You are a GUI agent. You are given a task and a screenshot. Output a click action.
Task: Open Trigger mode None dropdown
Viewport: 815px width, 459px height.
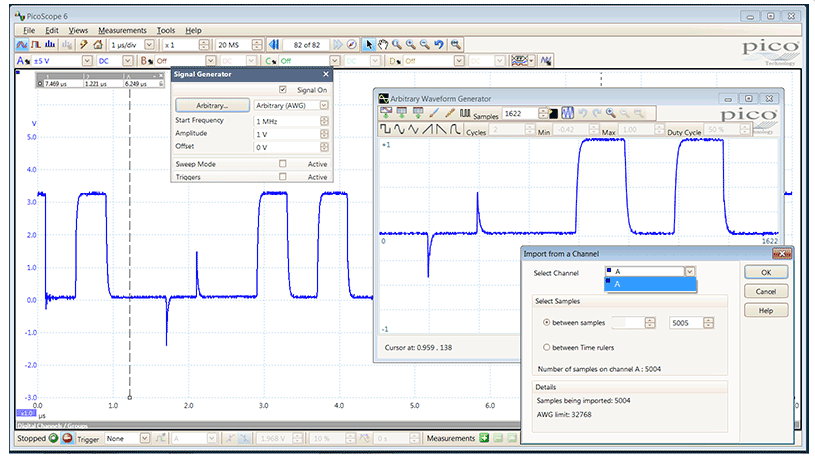(145, 438)
